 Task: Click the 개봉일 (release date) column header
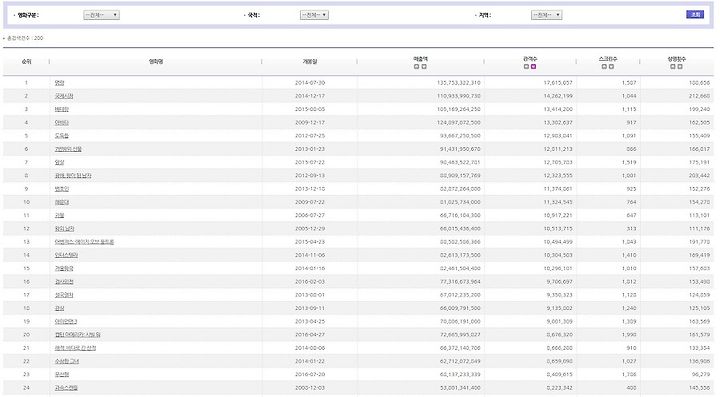310,62
